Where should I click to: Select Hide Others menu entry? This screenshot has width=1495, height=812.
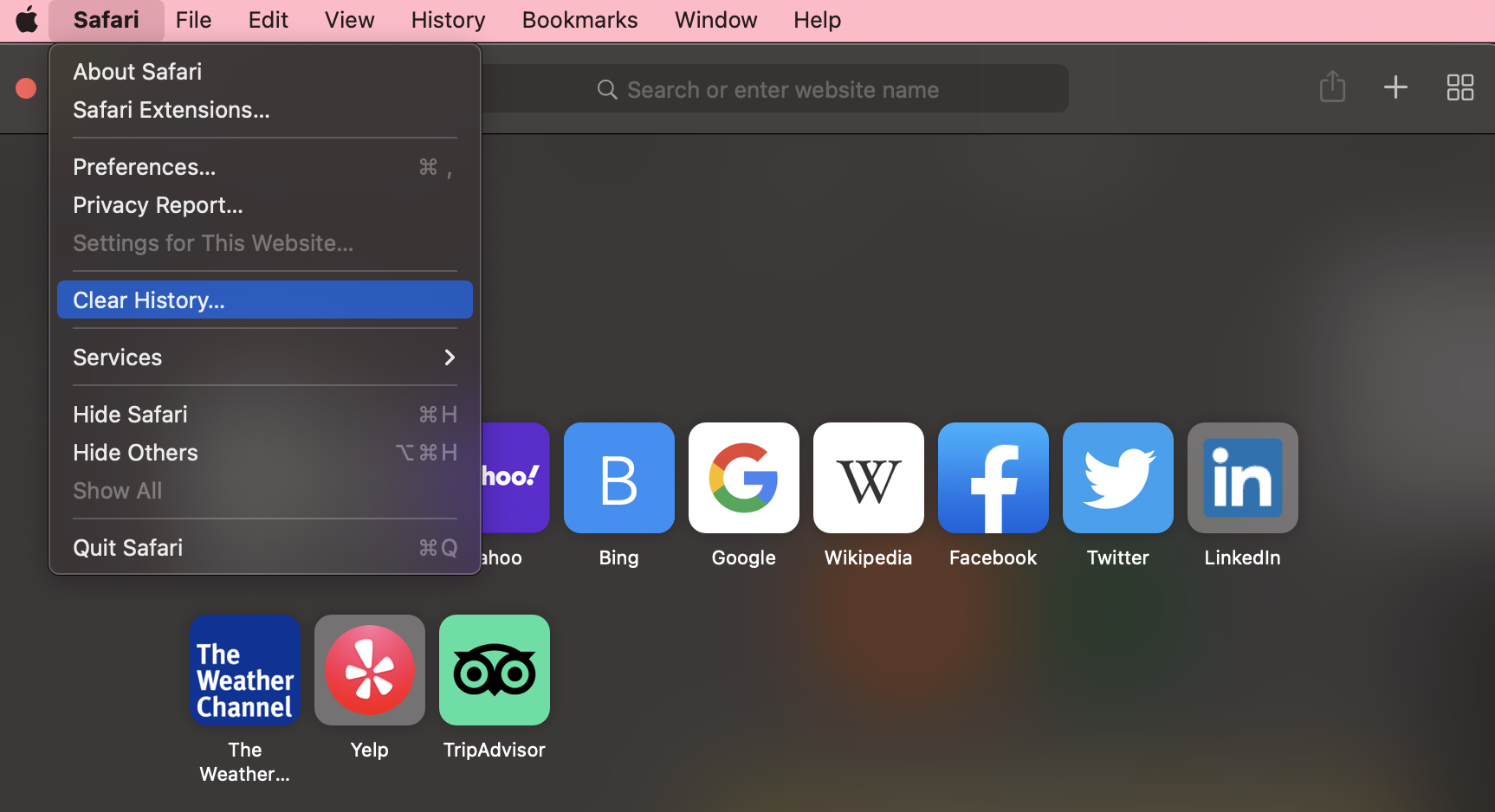265,453
